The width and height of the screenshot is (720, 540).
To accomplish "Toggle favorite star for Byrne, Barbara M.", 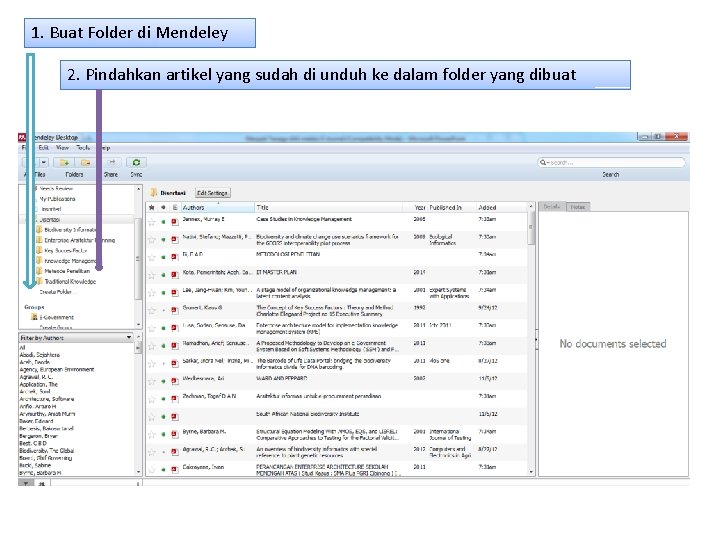I will [152, 435].
